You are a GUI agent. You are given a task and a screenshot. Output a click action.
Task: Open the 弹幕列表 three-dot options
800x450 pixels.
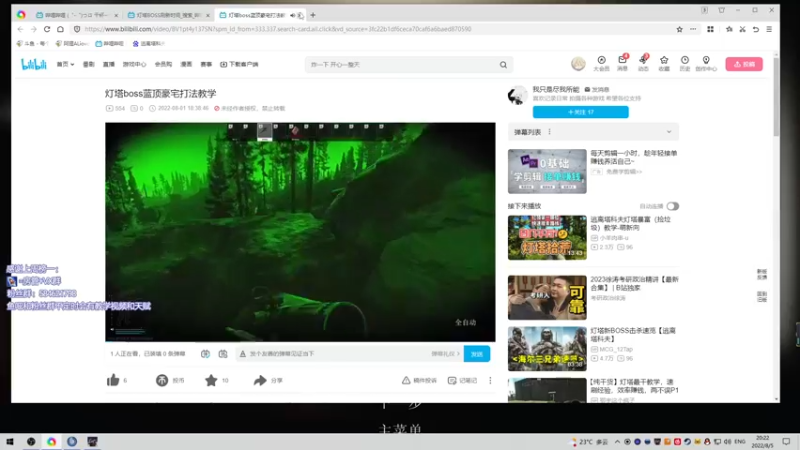coord(549,132)
